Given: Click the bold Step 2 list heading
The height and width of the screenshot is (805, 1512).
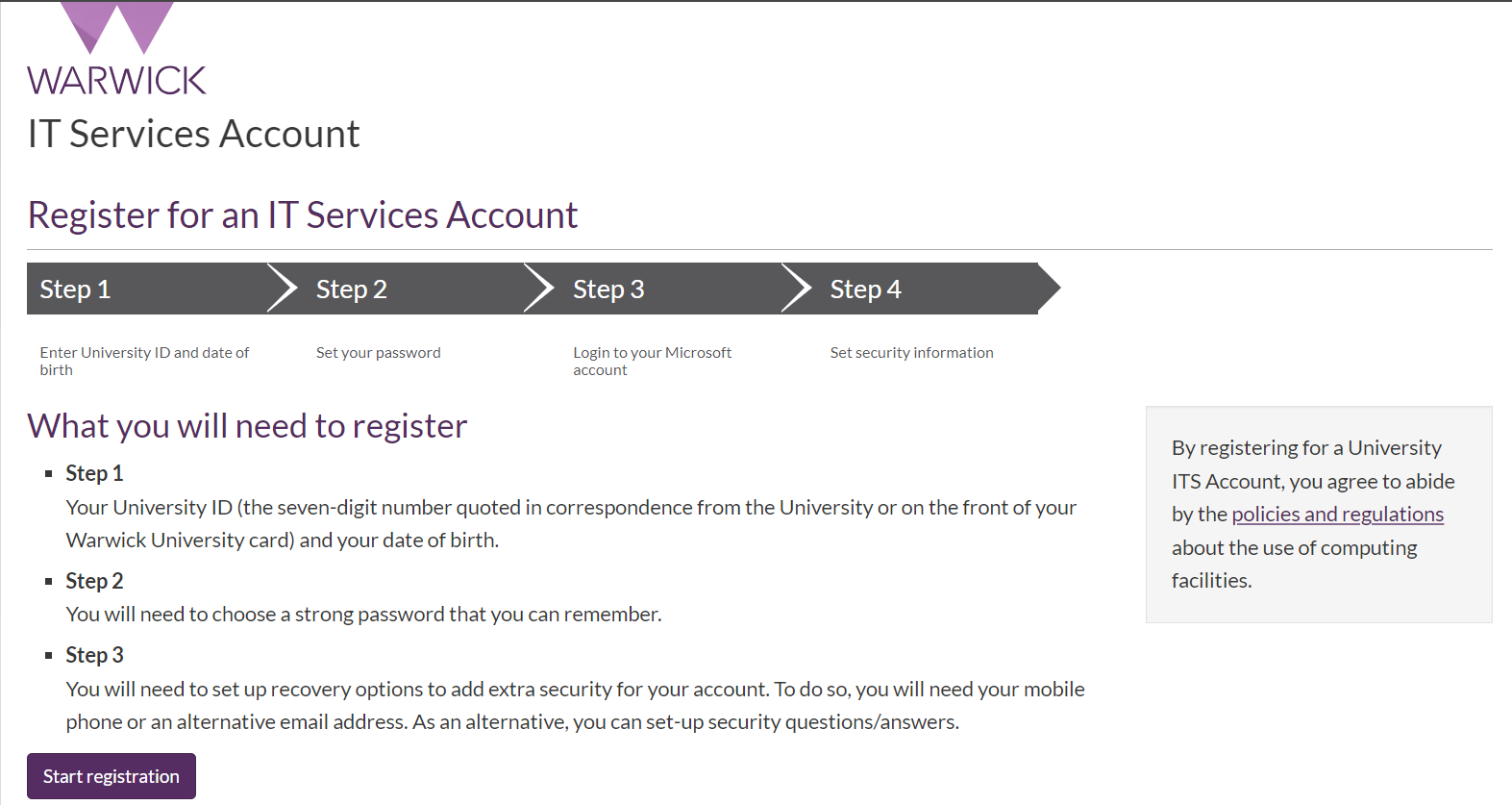Looking at the screenshot, I should [x=94, y=581].
